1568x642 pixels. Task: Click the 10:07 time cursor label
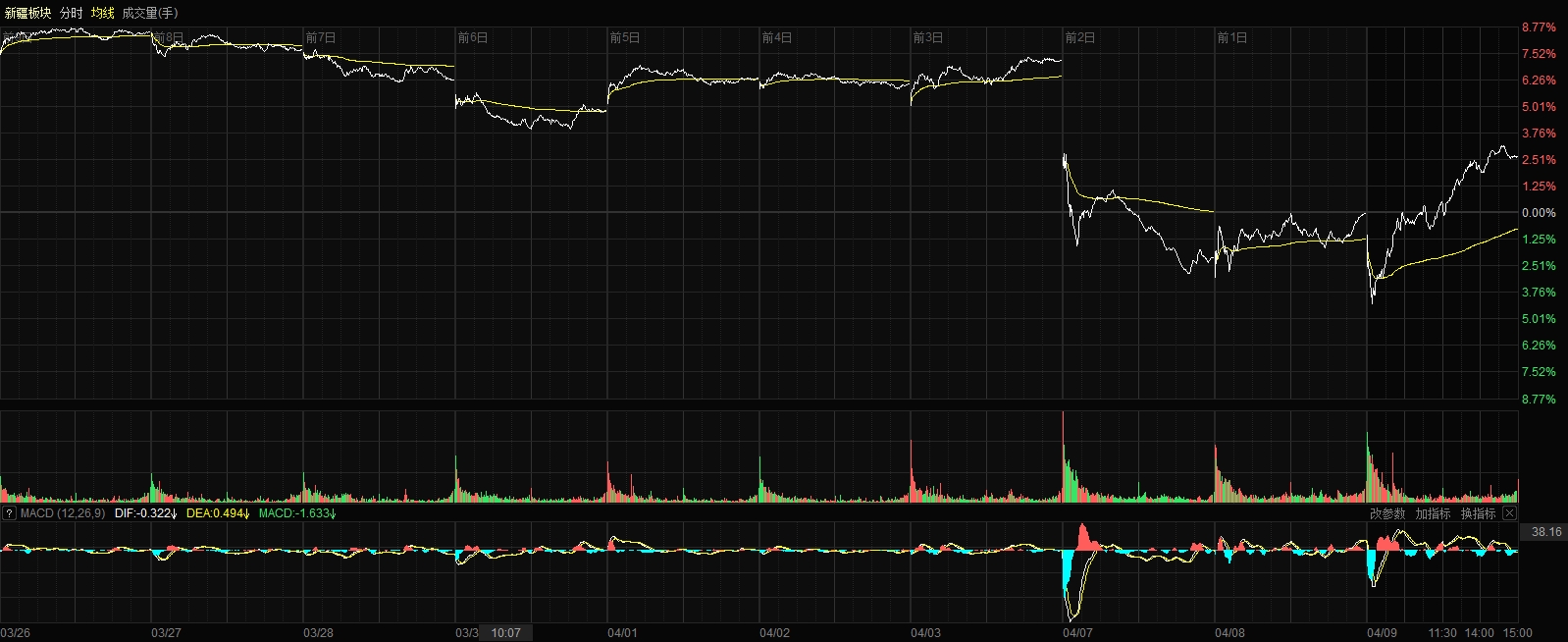[505, 632]
